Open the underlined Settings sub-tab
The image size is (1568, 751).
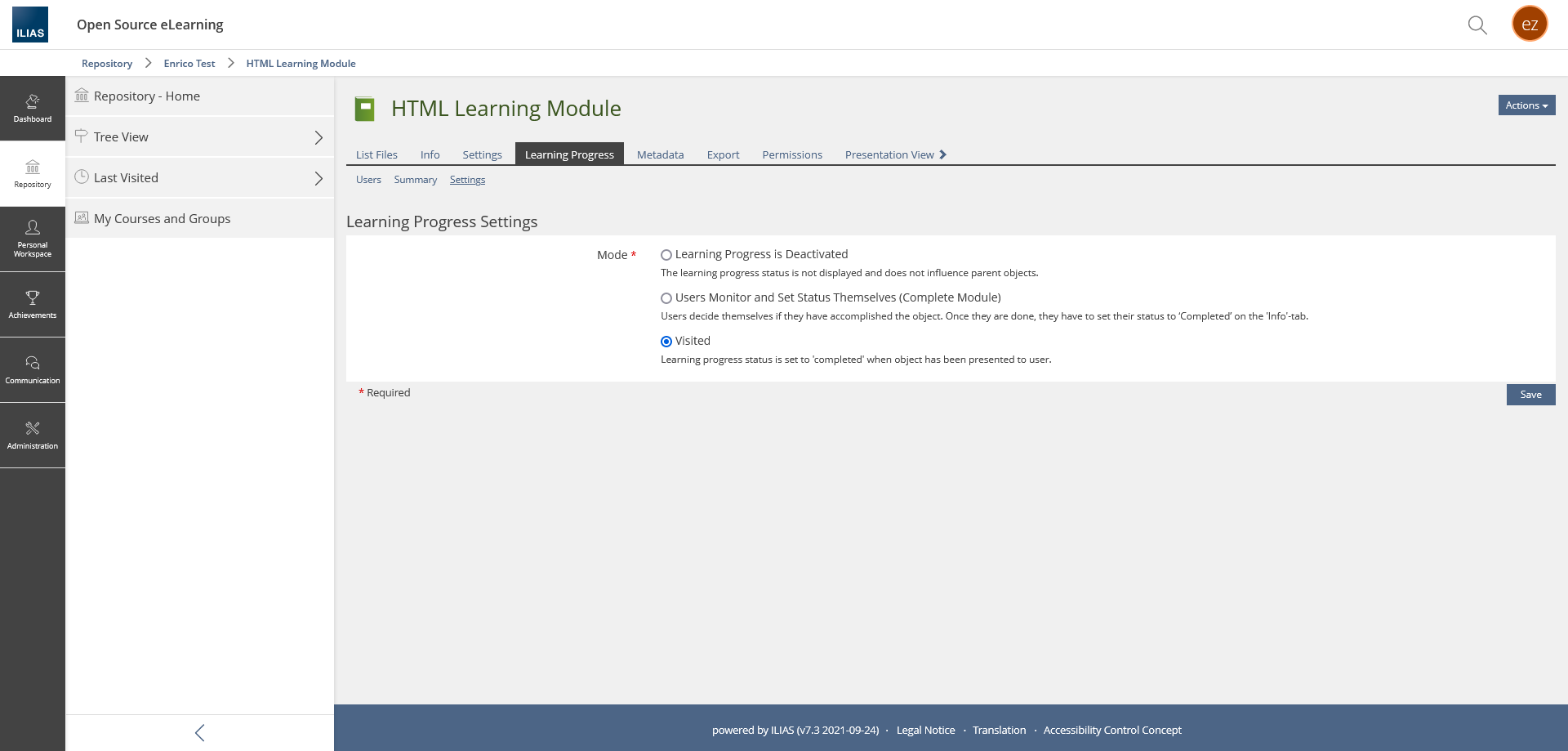(x=467, y=180)
